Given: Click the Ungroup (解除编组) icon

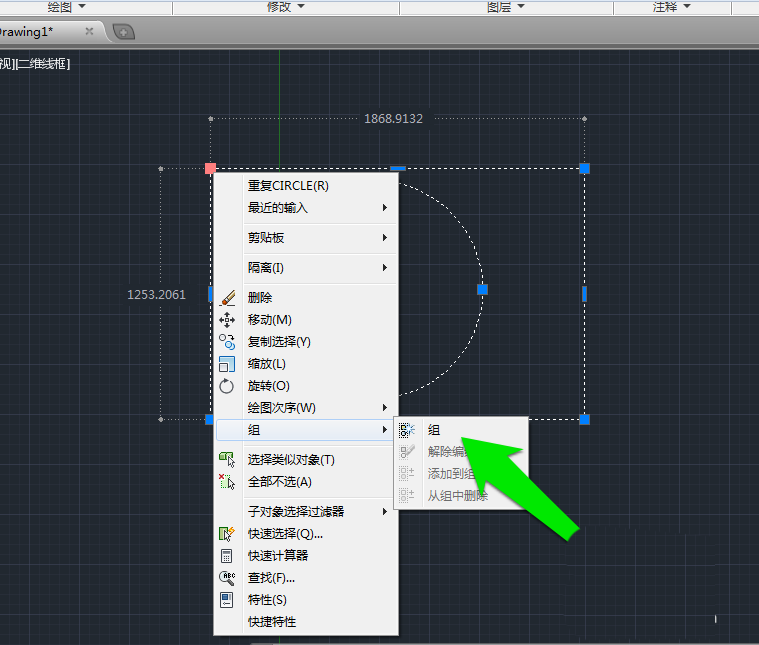Looking at the screenshot, I should [407, 452].
